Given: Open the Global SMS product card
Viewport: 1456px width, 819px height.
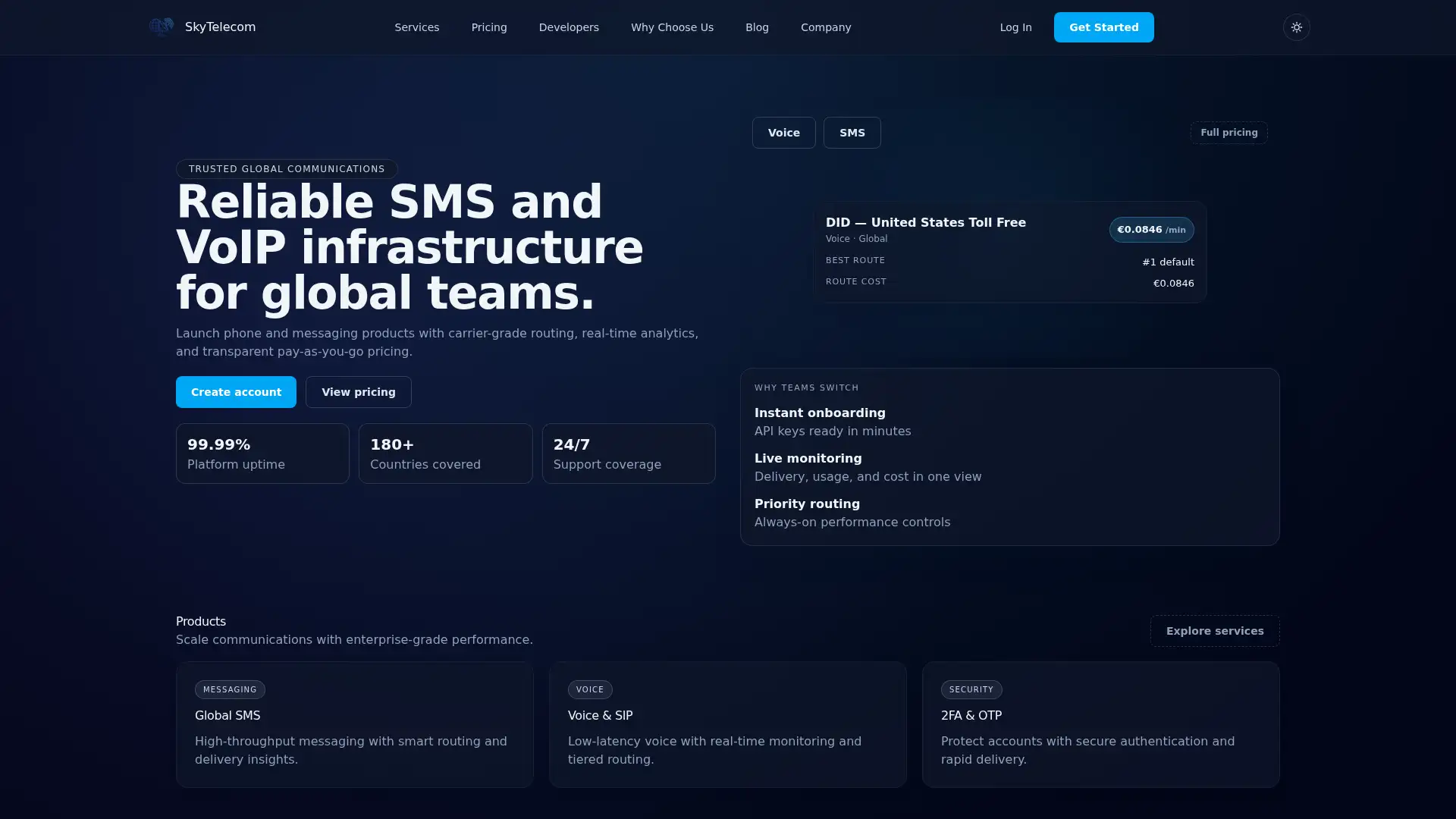Looking at the screenshot, I should 354,724.
